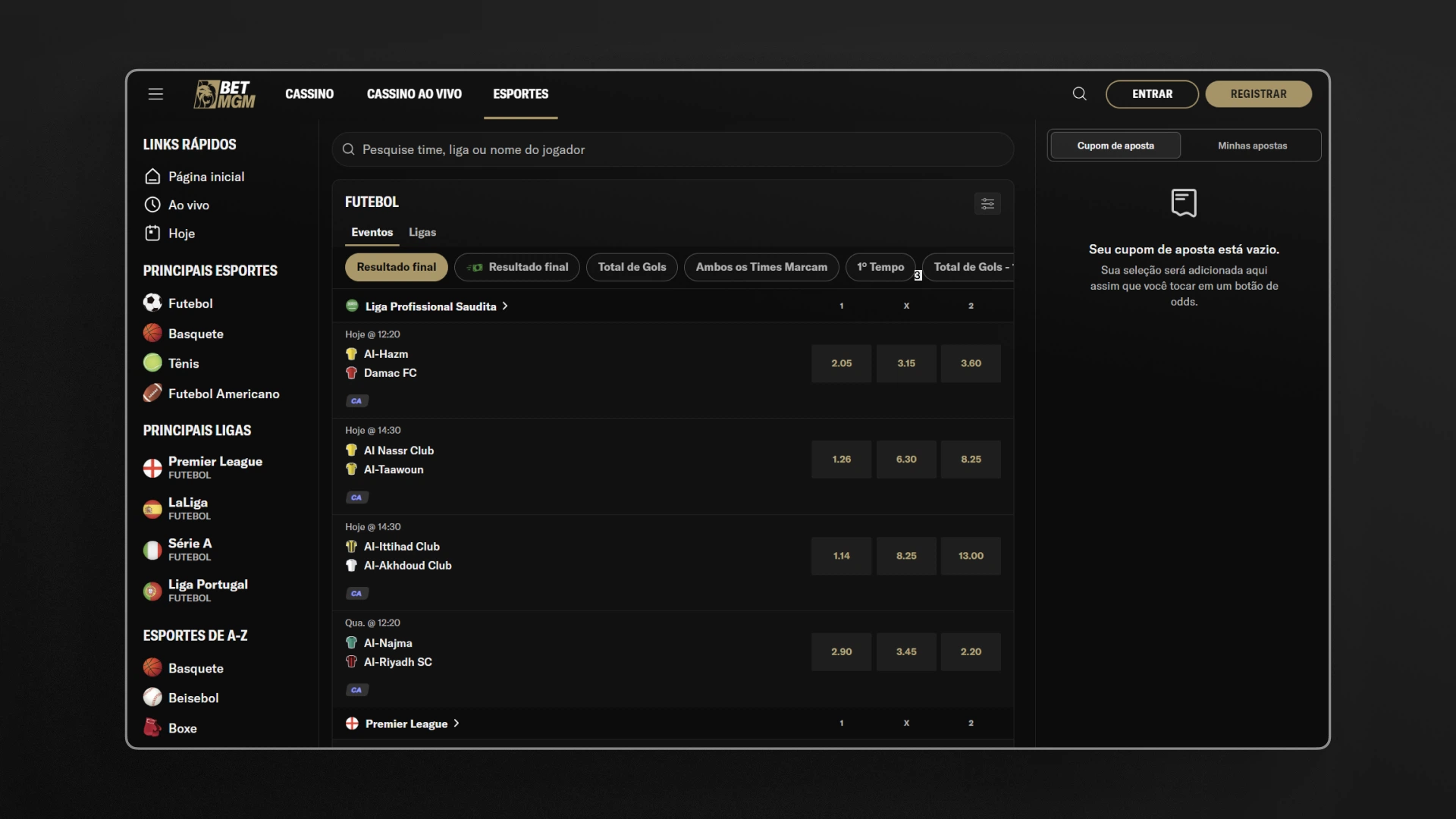The width and height of the screenshot is (1456, 819).
Task: Click the Liga Profissional Saudita flag icon
Action: [352, 306]
